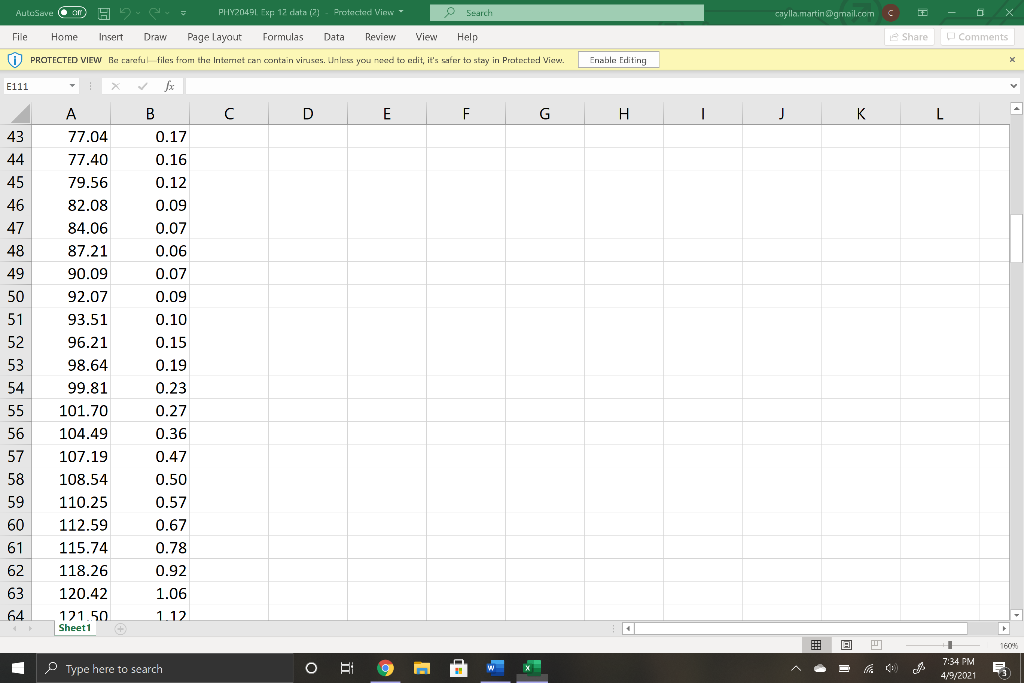Open Word from the taskbar
1024x683 pixels.
(495, 668)
